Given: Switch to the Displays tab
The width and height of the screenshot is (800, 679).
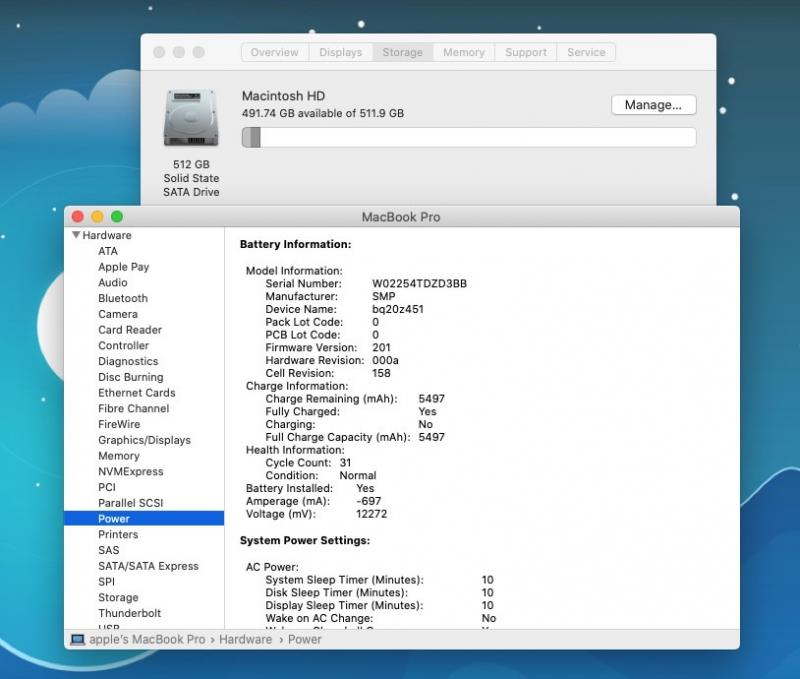Looking at the screenshot, I should pos(340,52).
